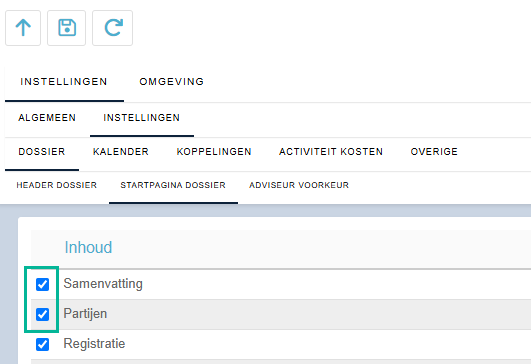Click the up arrow toolbar icon
This screenshot has width=531, height=364.
coord(23,28)
